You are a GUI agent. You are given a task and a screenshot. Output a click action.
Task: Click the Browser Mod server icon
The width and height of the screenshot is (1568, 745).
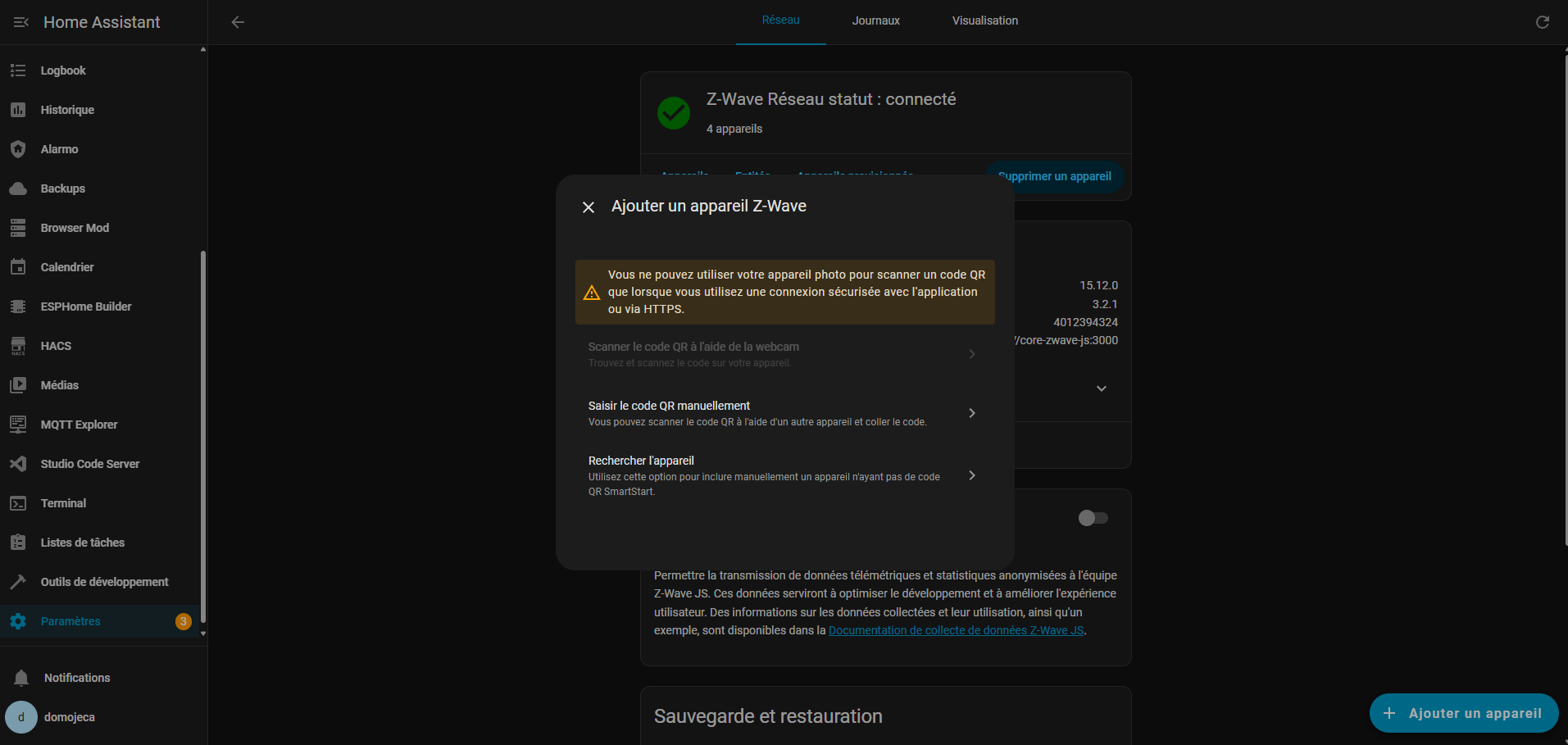[18, 228]
